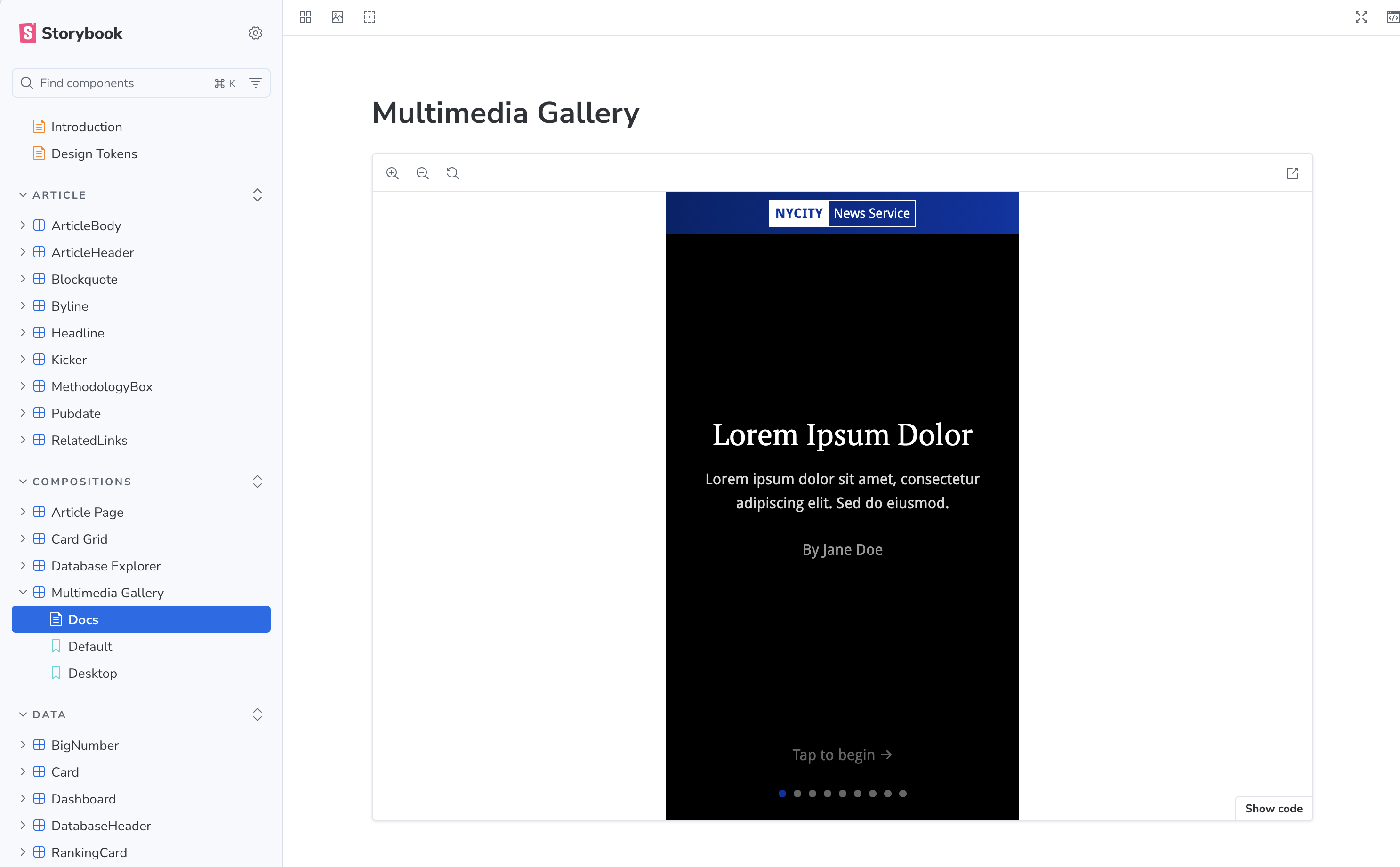This screenshot has height=867, width=1400.
Task: Open Database Explorer composition
Action: tap(105, 566)
